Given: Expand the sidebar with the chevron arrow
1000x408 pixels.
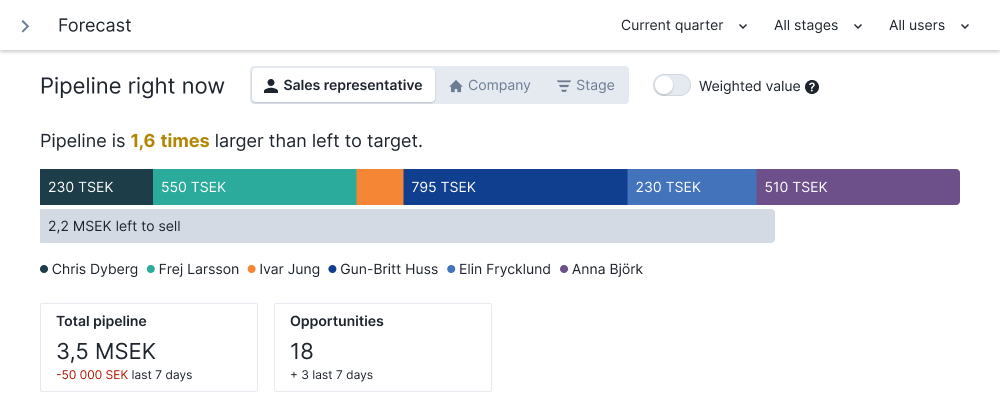Looking at the screenshot, I should [25, 26].
